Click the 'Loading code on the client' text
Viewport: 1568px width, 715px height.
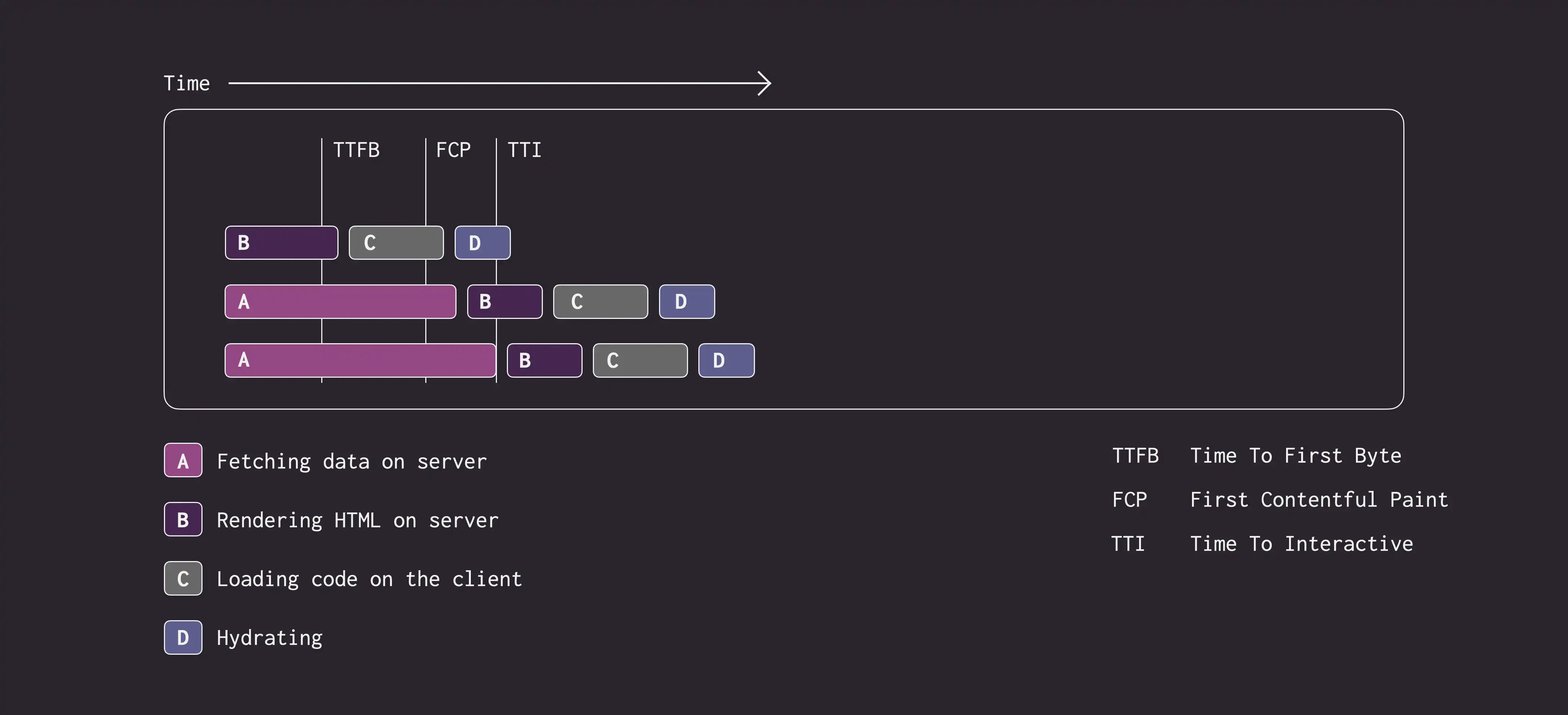369,579
